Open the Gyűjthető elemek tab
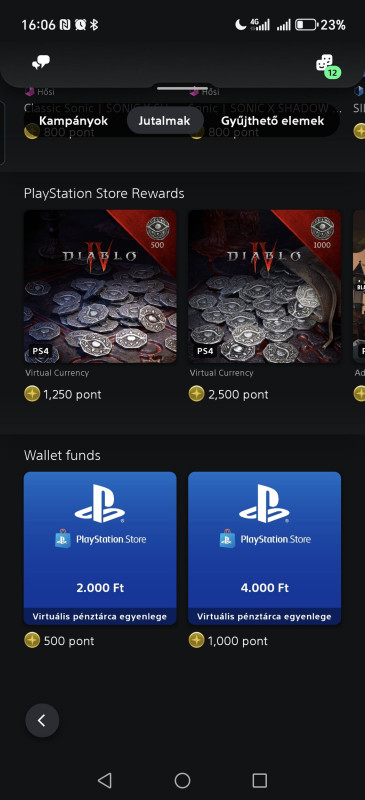This screenshot has height=800, width=365. (x=273, y=121)
